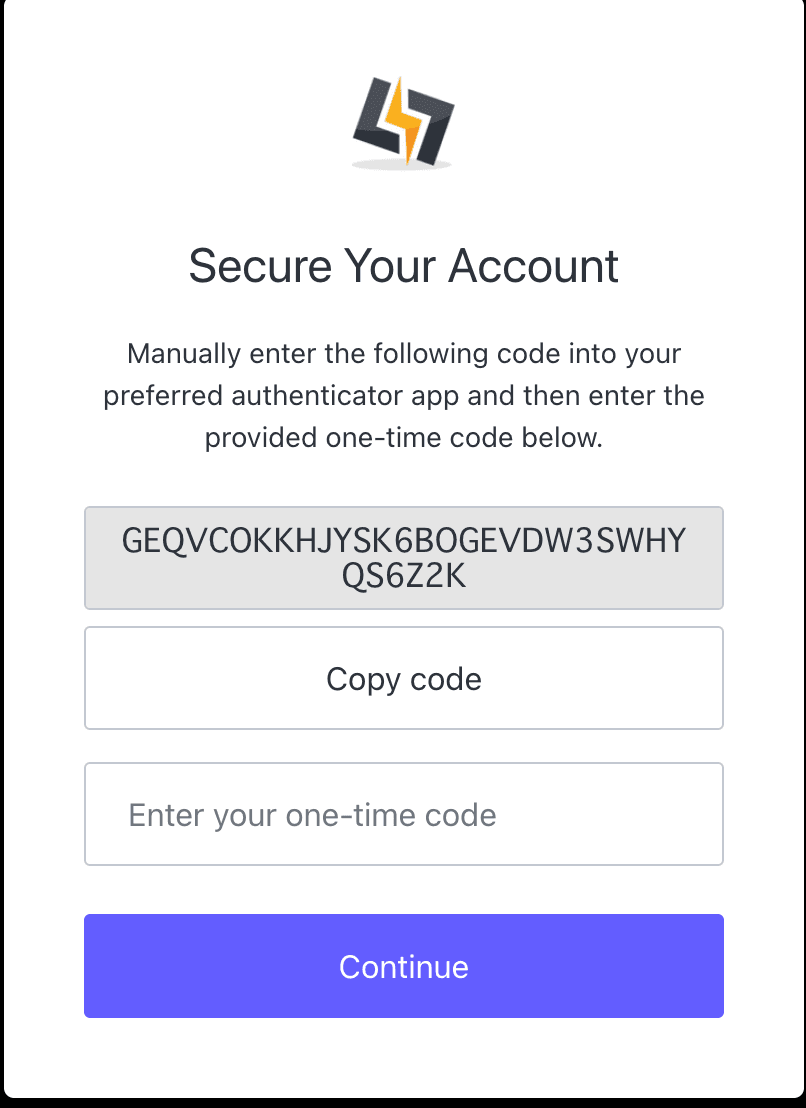Click the word Account in the heading
Viewport: 806px width, 1108px height.
click(533, 266)
